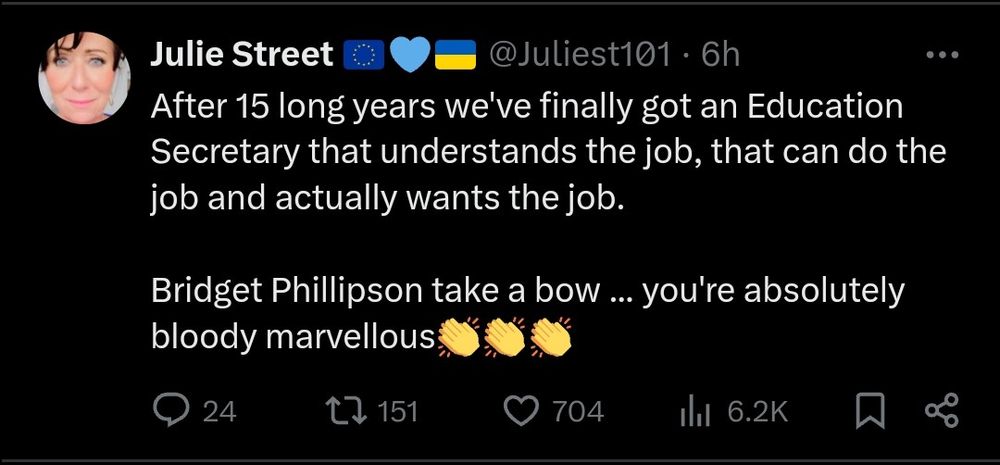Click the tweet text about Education Secretary
The height and width of the screenshot is (465, 1000).
point(548,154)
